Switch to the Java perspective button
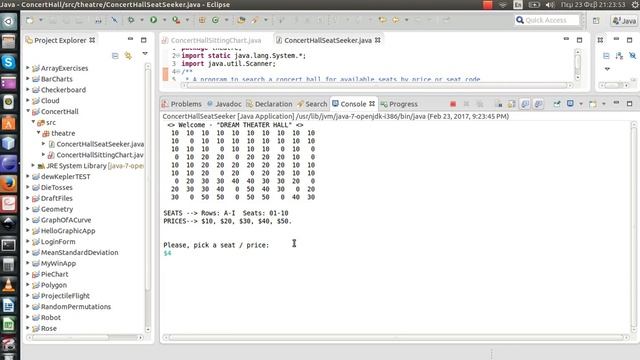Viewport: 640px width, 360px height. pos(624,20)
